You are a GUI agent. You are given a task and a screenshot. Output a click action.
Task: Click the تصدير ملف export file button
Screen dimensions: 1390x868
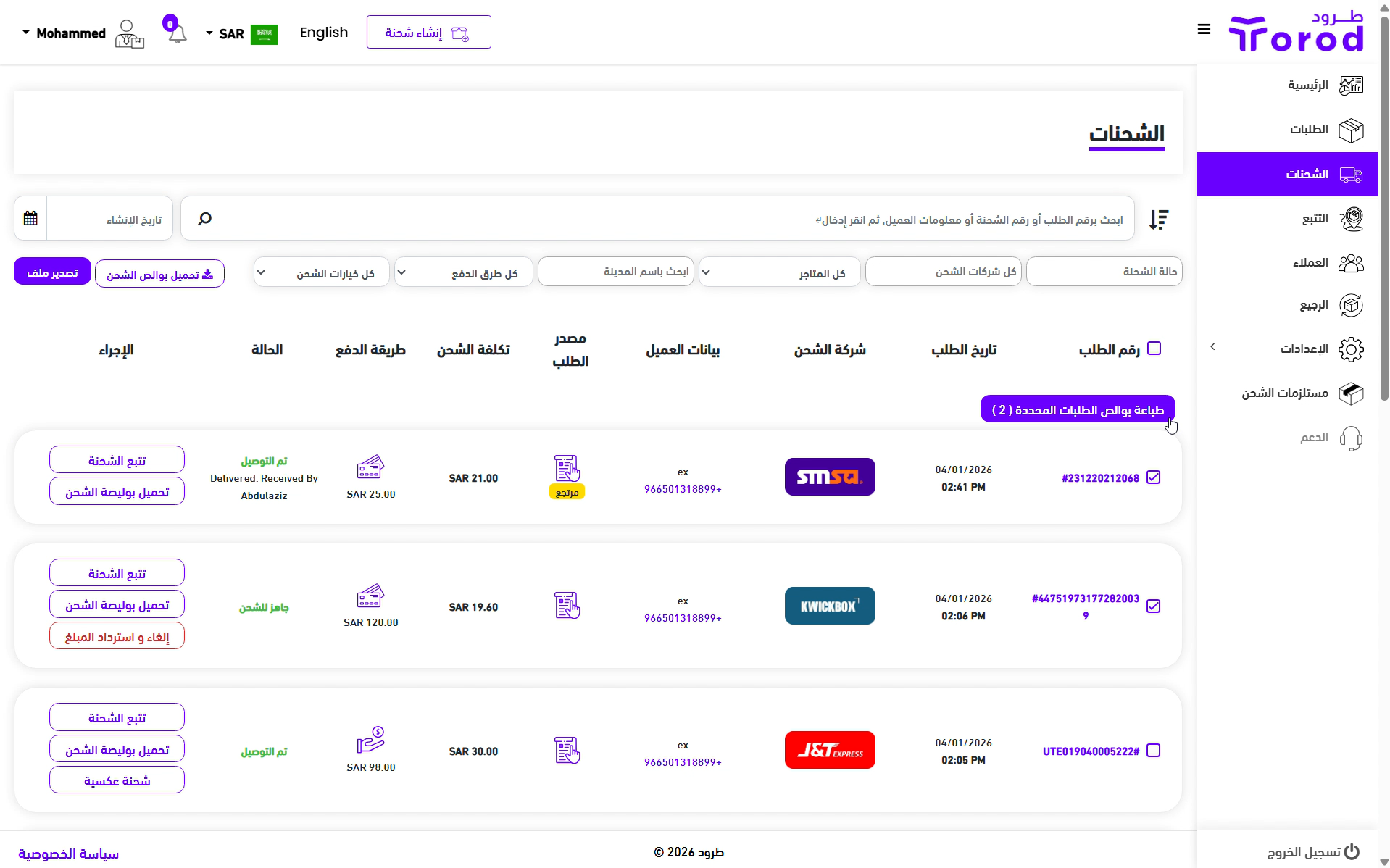pos(52,272)
